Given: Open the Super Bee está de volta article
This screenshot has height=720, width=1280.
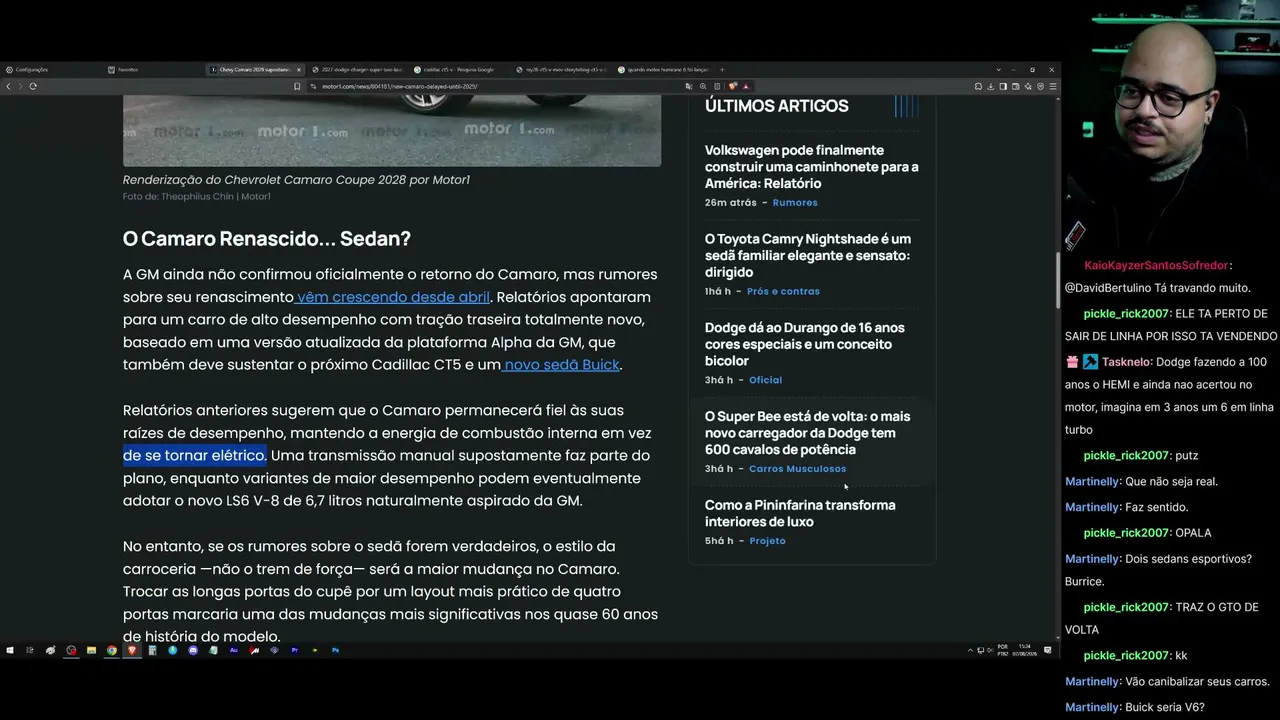Looking at the screenshot, I should click(x=807, y=433).
